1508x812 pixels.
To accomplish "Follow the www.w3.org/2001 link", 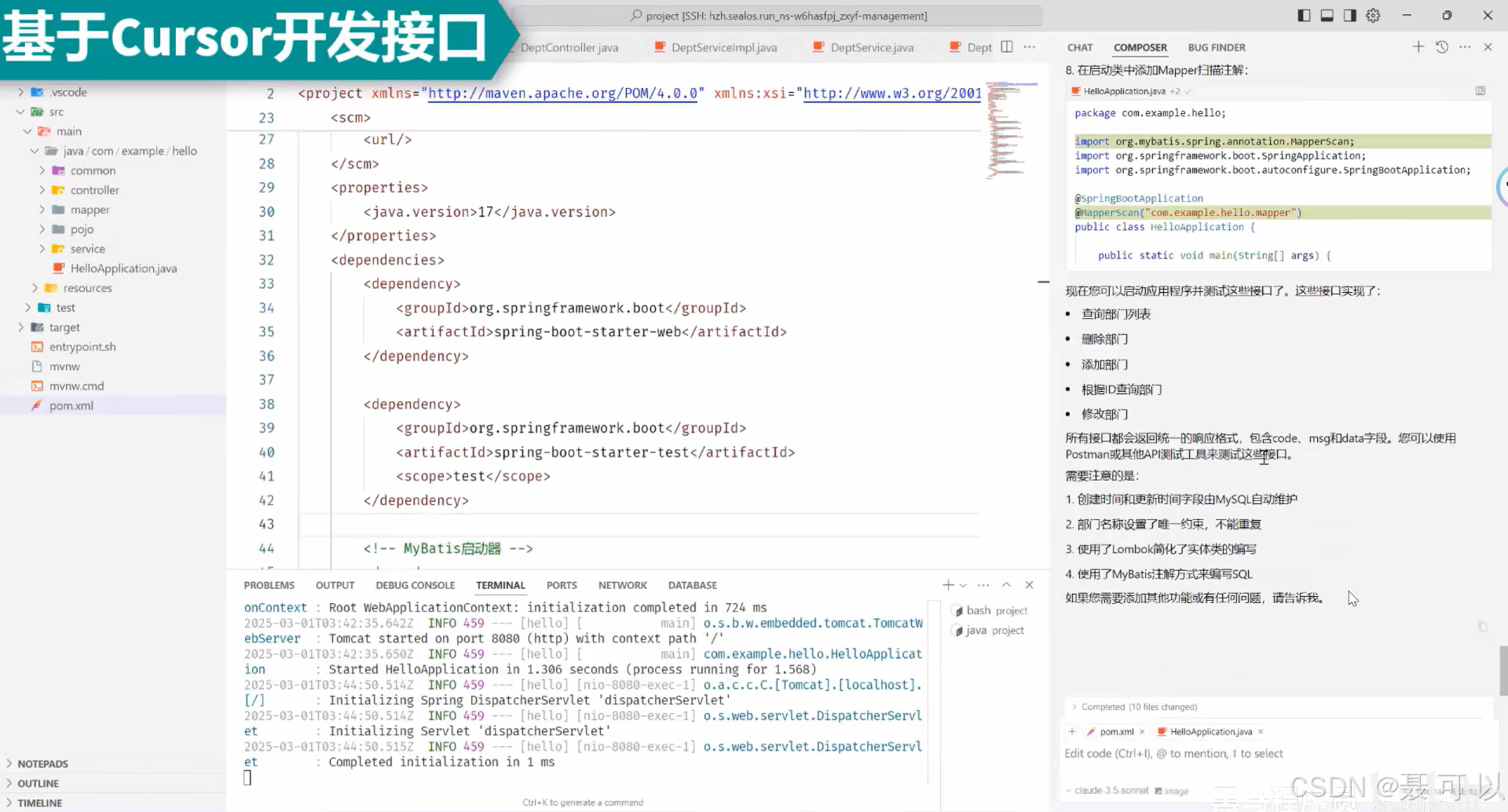I will point(893,93).
